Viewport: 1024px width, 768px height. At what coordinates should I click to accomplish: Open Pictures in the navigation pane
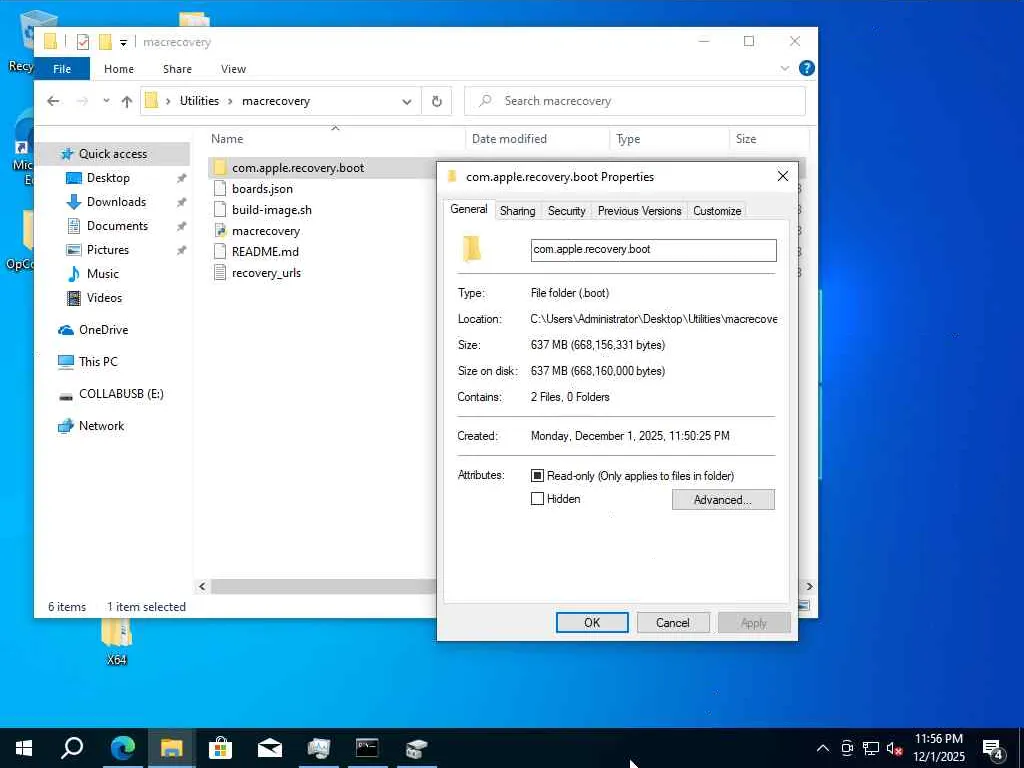(x=108, y=249)
